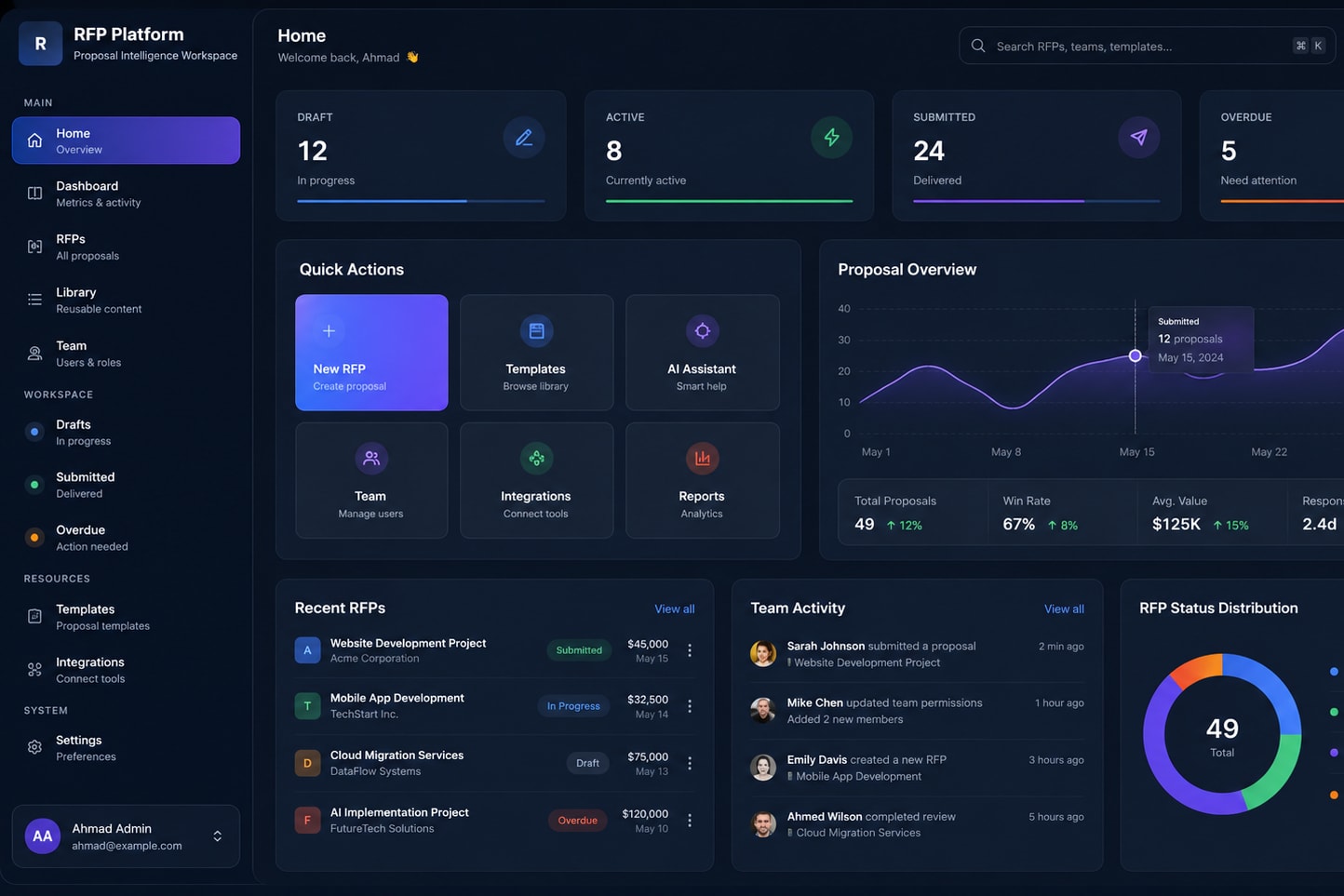The height and width of the screenshot is (896, 1344).
Task: Open Library Reusable content
Action: [x=126, y=300]
